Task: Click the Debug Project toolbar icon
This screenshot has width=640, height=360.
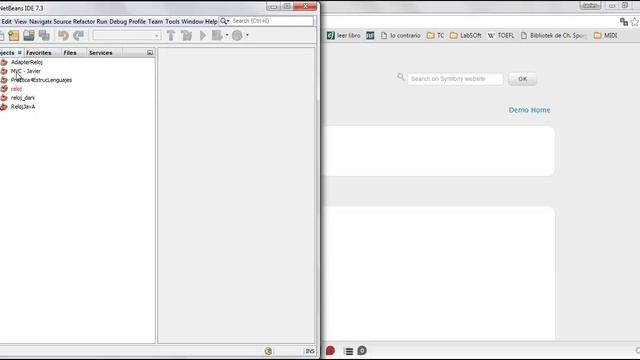Action: click(x=217, y=36)
